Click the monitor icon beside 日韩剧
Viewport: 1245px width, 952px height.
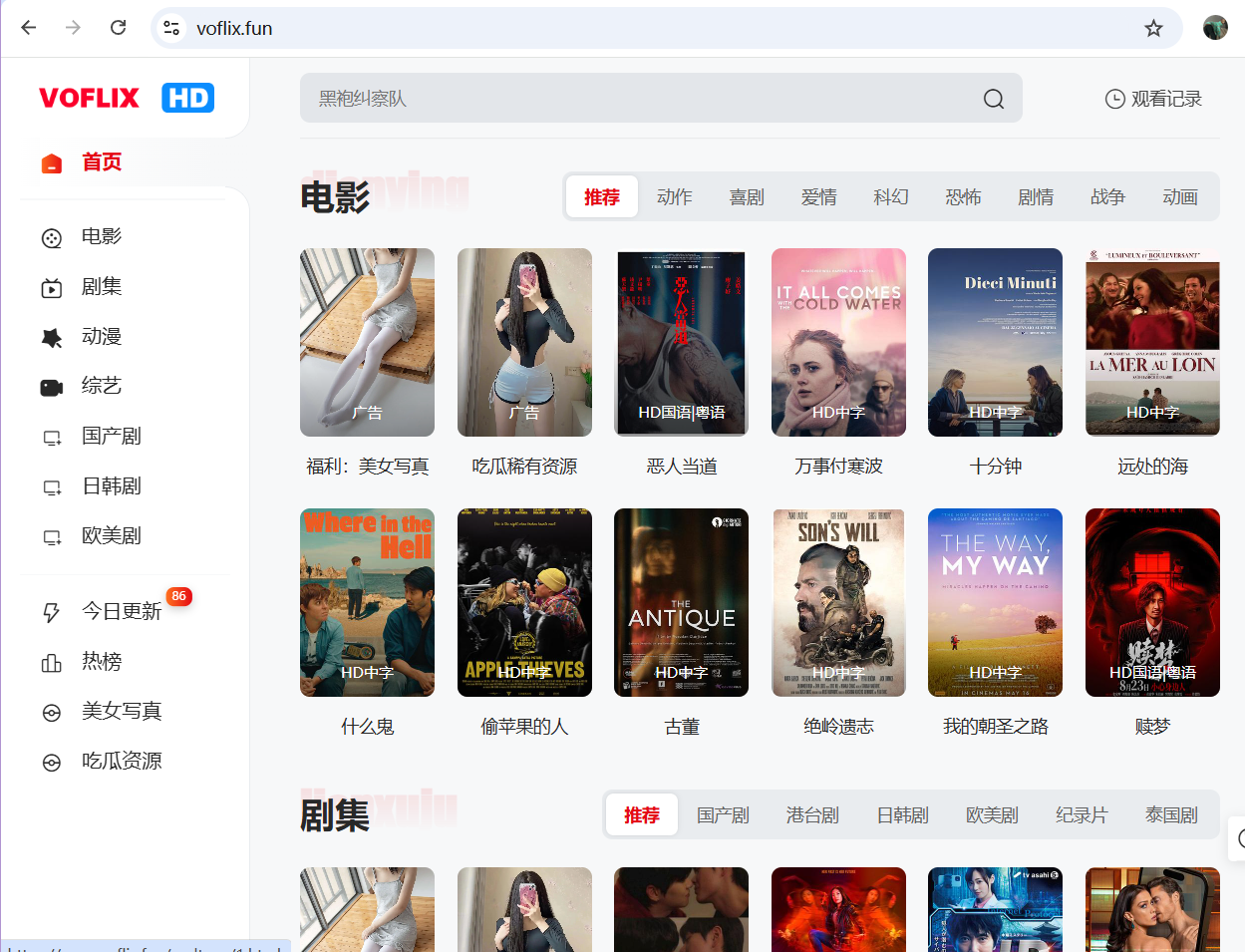tap(52, 486)
